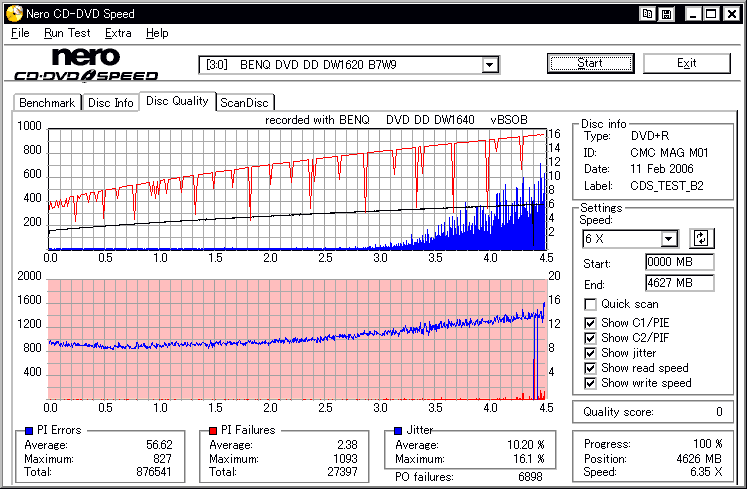Uncheck Show C1/PIE

pyautogui.click(x=591, y=323)
